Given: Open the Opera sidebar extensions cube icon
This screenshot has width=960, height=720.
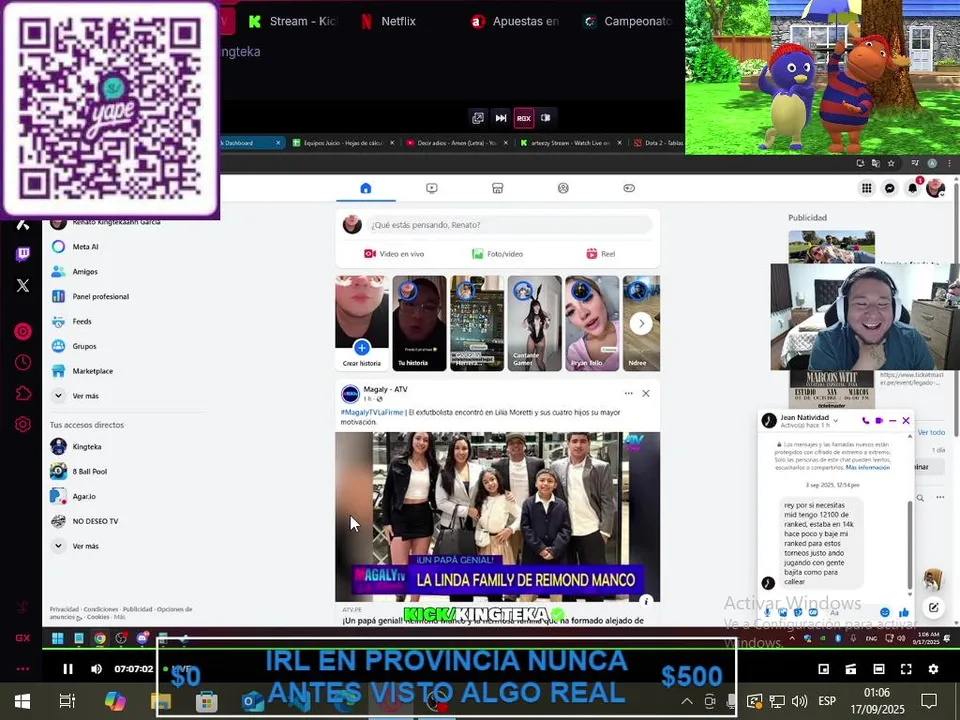Looking at the screenshot, I should [23, 393].
